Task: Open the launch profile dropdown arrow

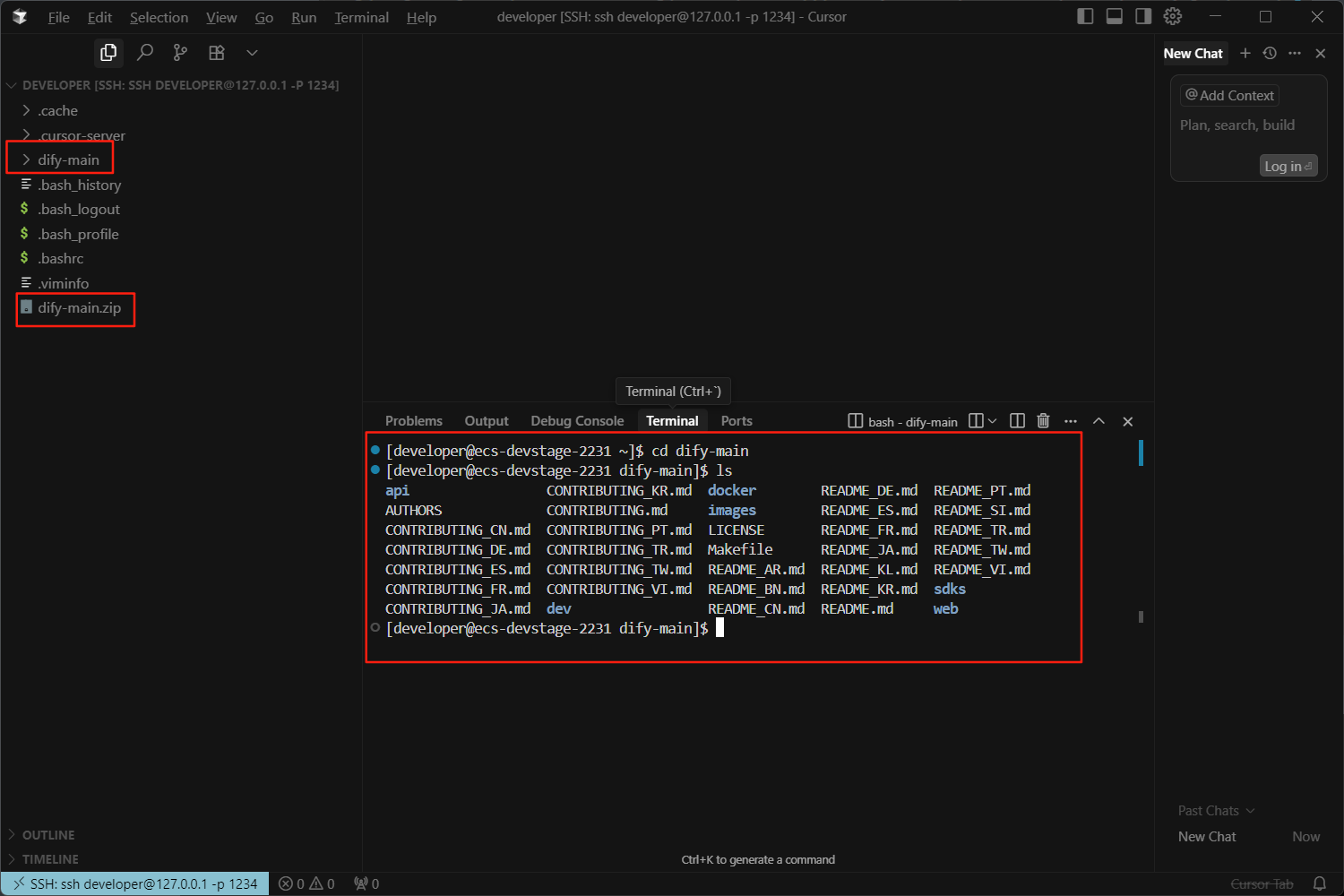Action: (x=992, y=421)
